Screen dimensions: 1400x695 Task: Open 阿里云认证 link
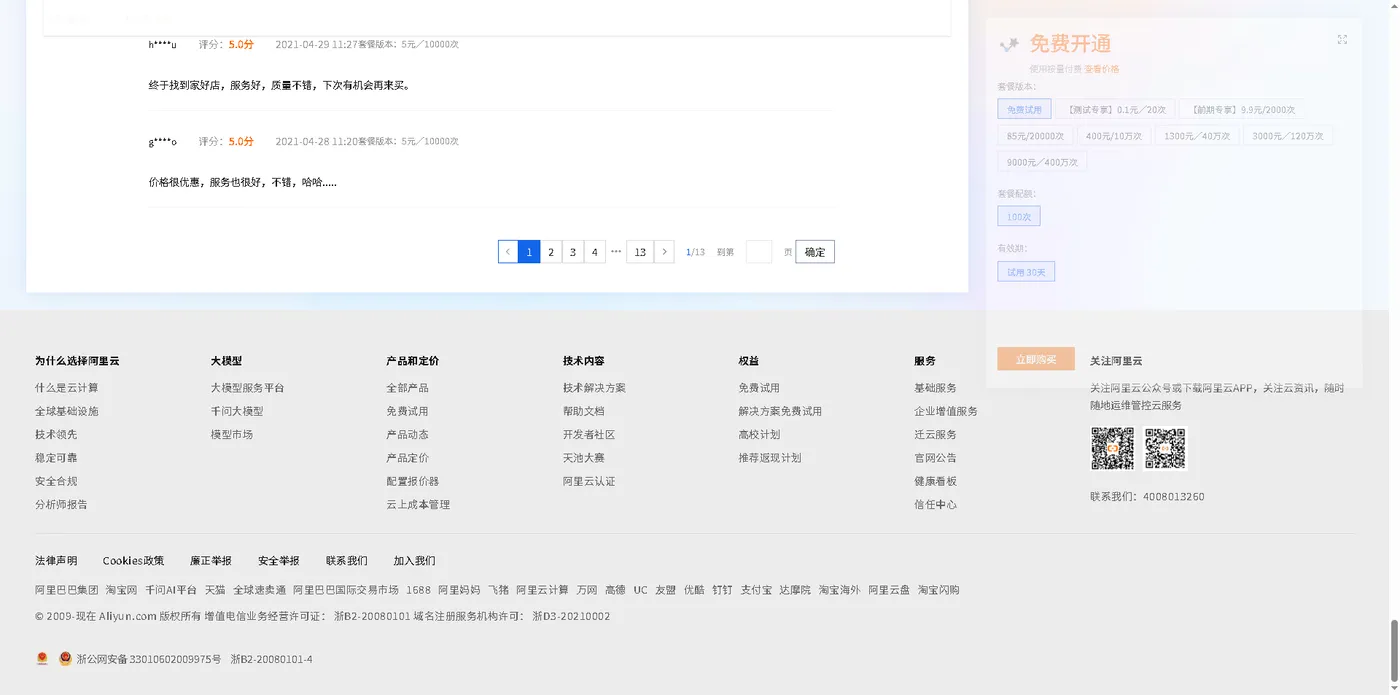pos(589,481)
